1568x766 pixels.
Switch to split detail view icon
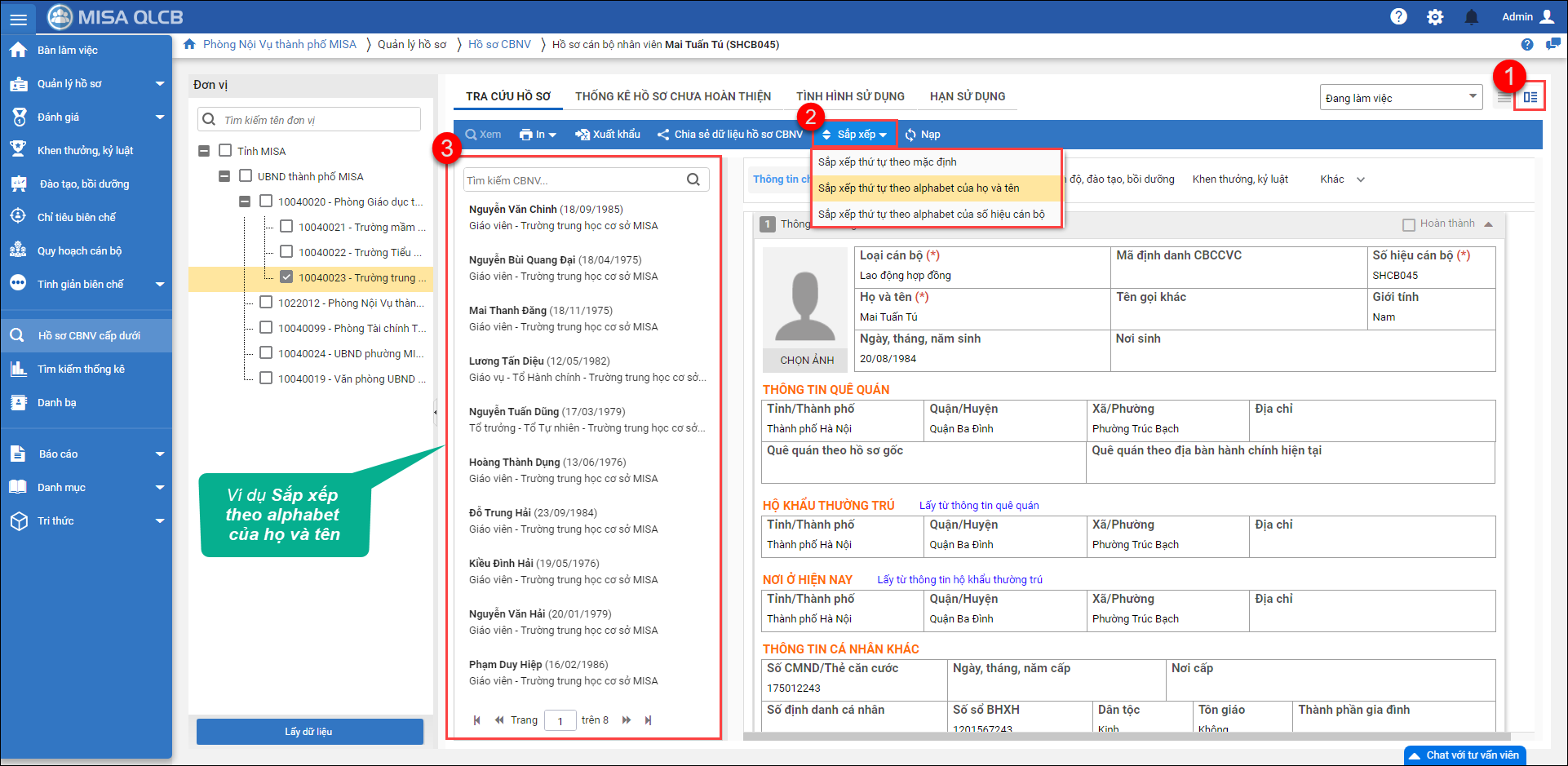[x=1530, y=98]
